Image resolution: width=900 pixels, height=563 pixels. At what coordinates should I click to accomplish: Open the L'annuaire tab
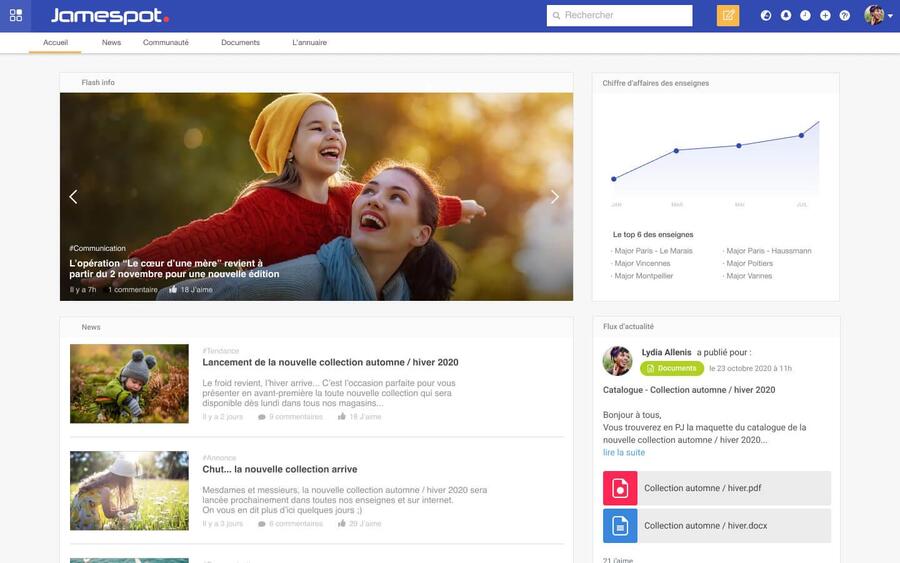point(309,42)
